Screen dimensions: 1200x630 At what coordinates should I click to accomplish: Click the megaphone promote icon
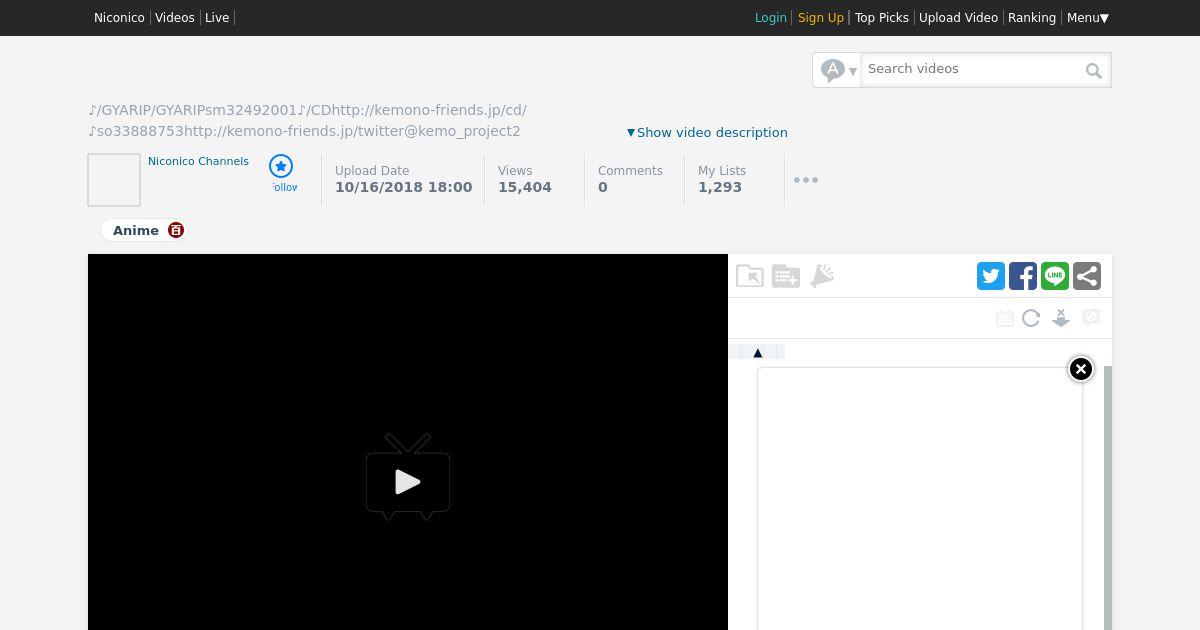pyautogui.click(x=822, y=276)
